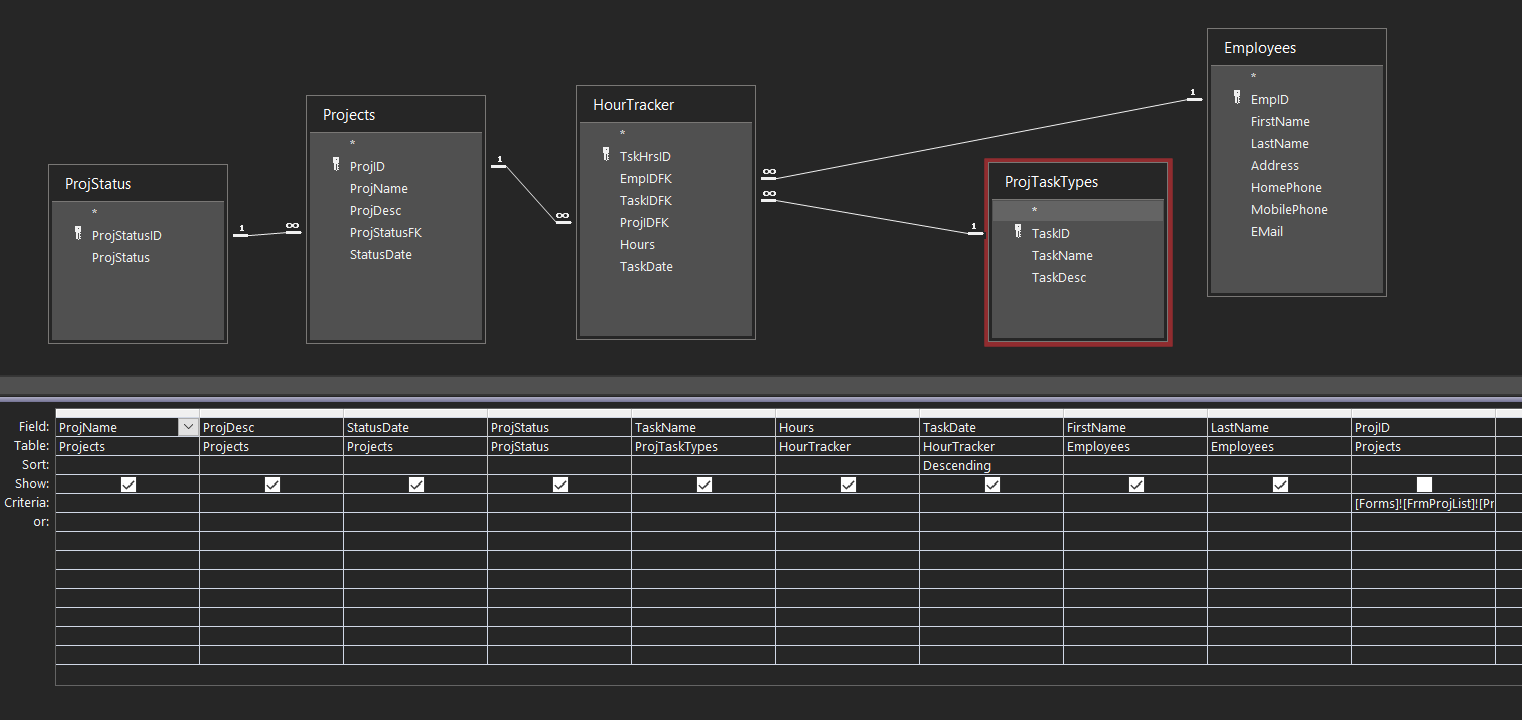Click the column selector bar above LastName
1522x720 pixels.
(1280, 413)
